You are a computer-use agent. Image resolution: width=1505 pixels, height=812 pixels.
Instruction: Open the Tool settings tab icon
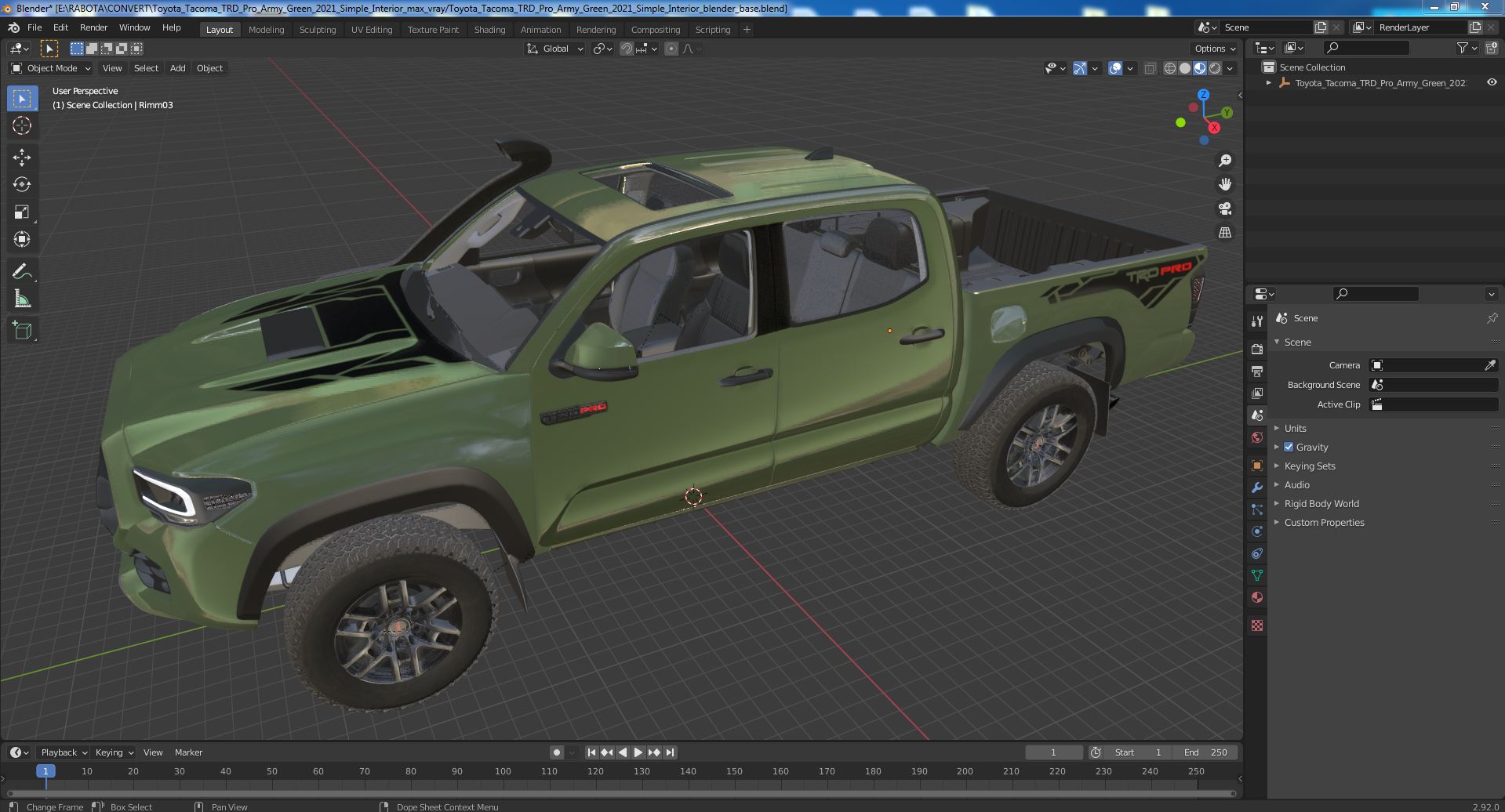1257,321
